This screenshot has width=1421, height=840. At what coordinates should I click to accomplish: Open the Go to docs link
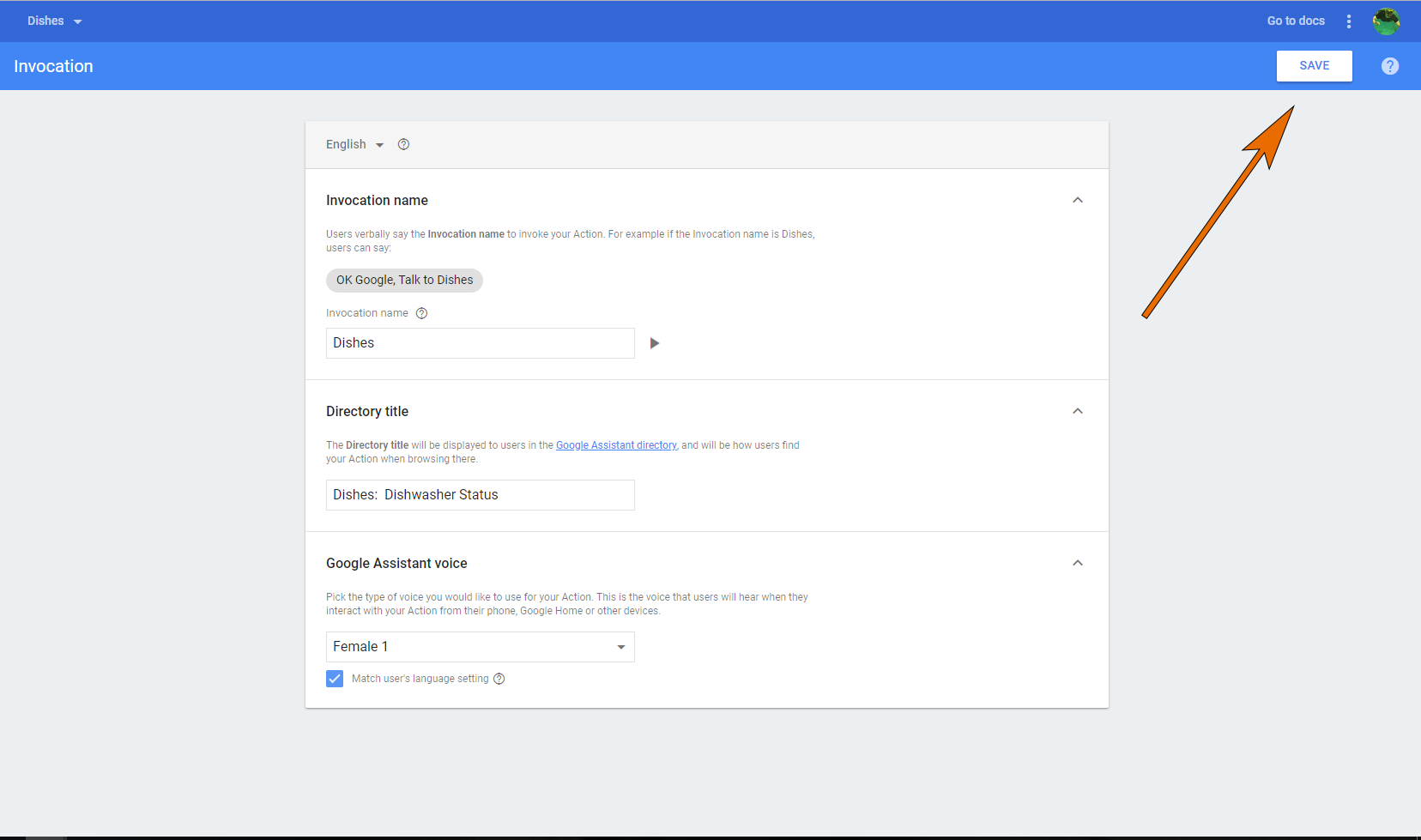(1296, 21)
